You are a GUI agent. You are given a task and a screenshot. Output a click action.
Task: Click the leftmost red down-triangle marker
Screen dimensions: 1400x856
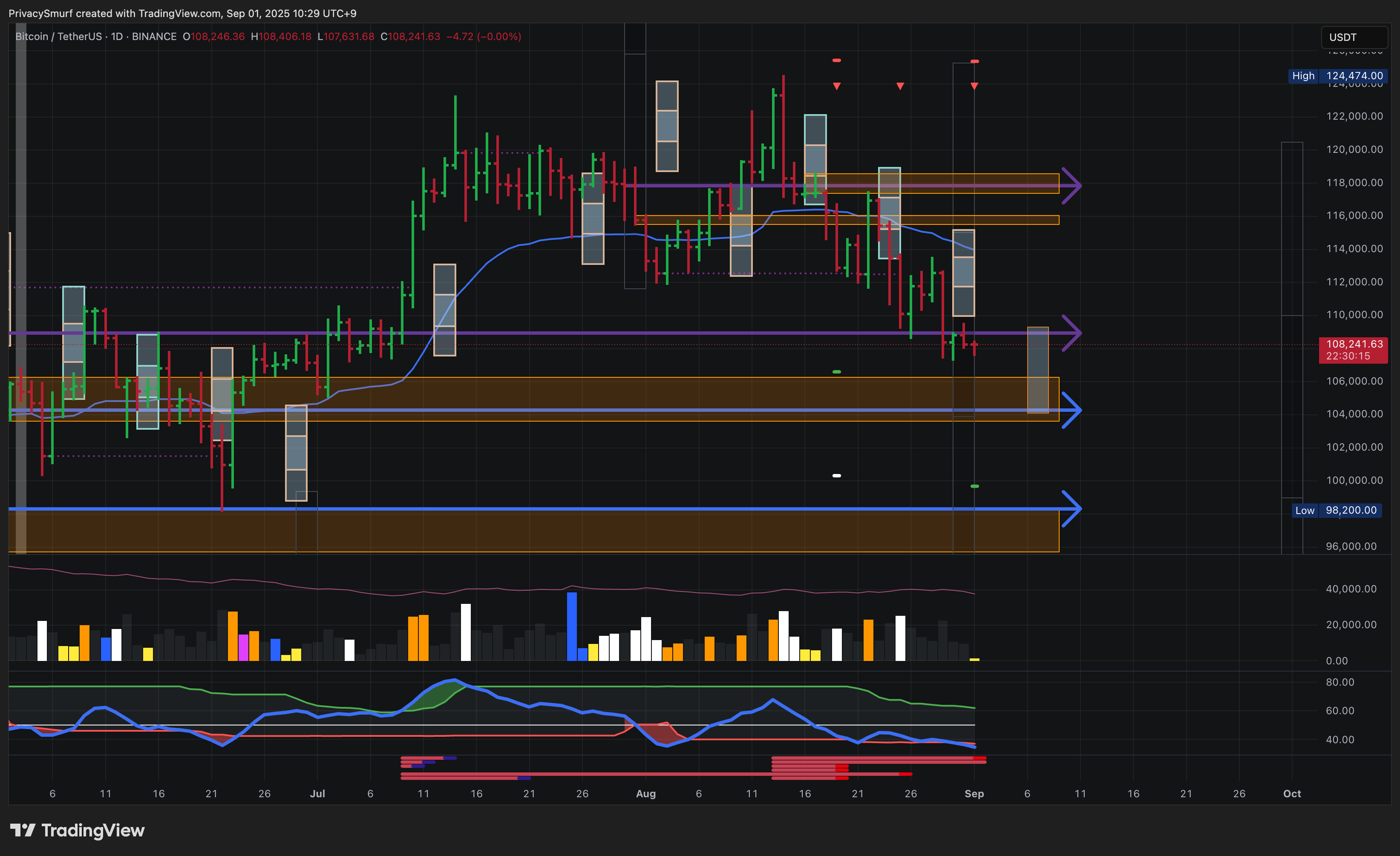tap(836, 86)
